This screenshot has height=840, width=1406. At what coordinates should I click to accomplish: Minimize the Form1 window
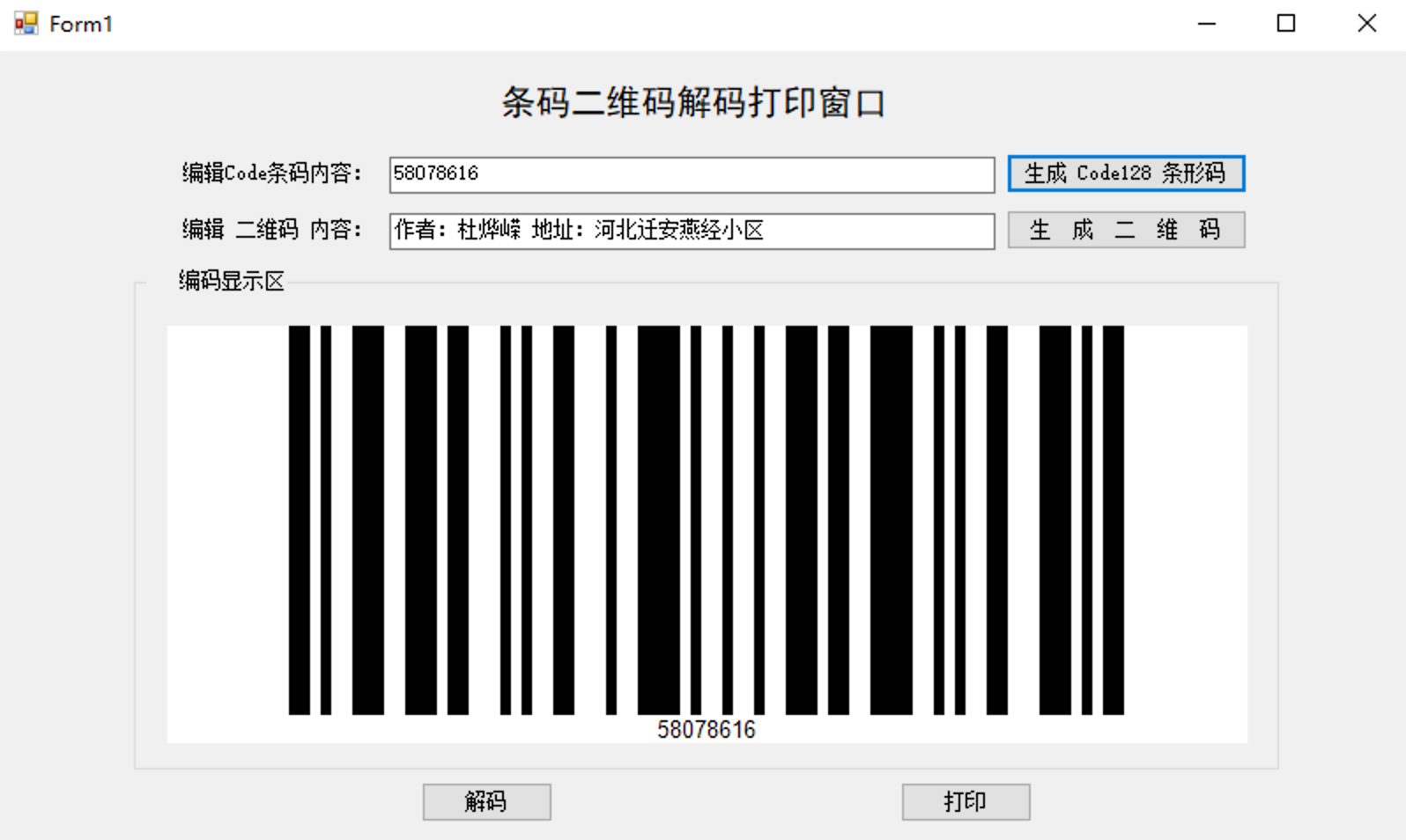[1207, 24]
